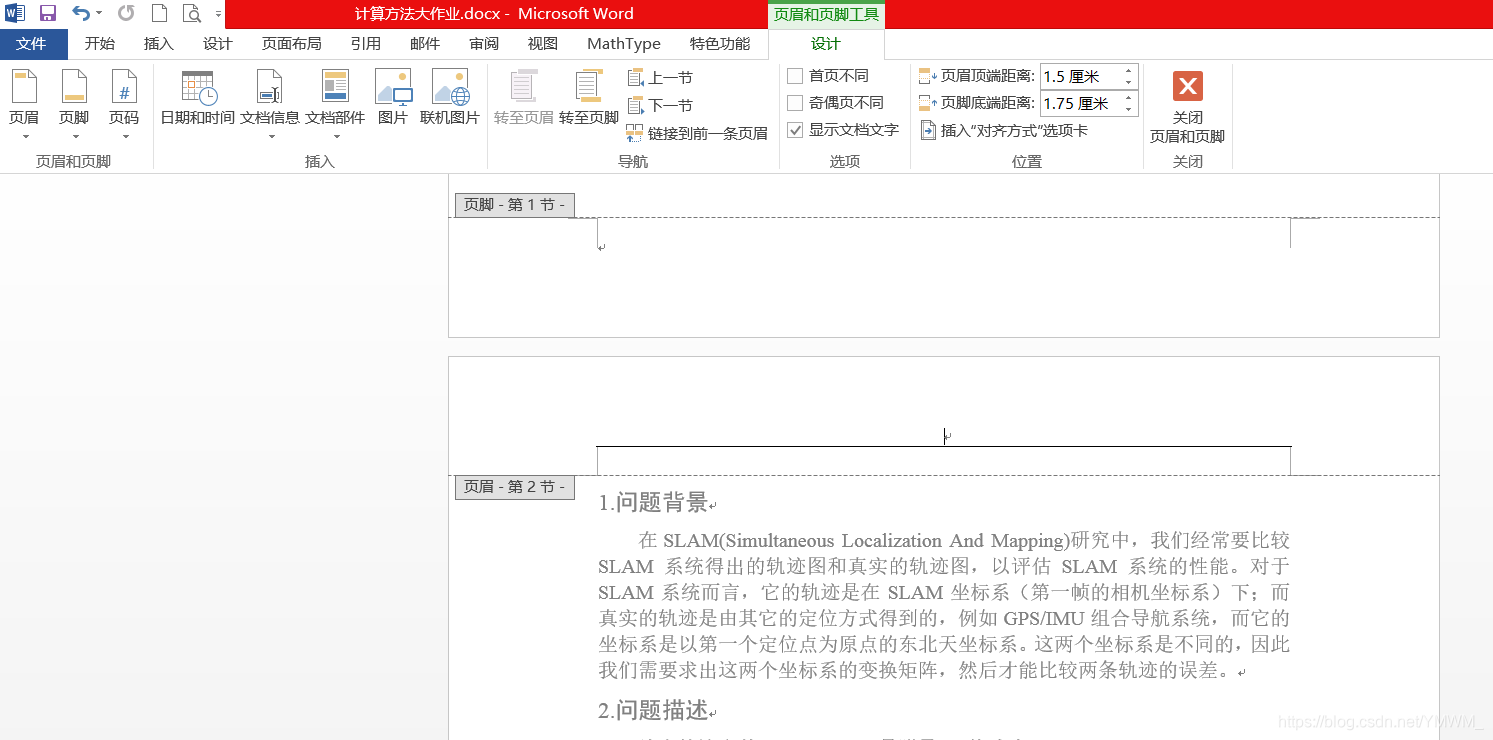This screenshot has height=740, width=1493.
Task: Open the 特色功能 ribbon tab
Action: pyautogui.click(x=720, y=44)
